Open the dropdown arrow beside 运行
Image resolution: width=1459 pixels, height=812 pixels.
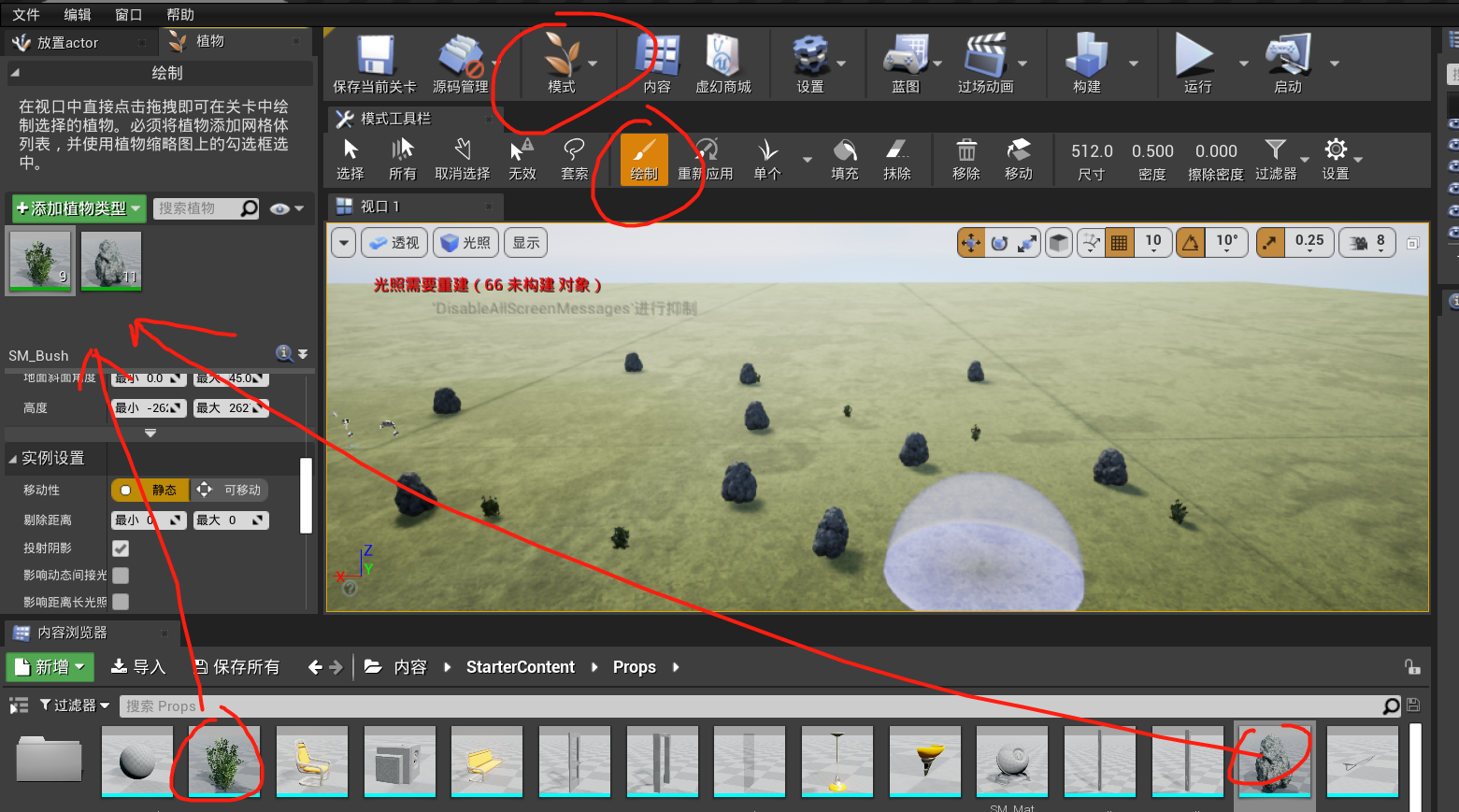(1244, 64)
